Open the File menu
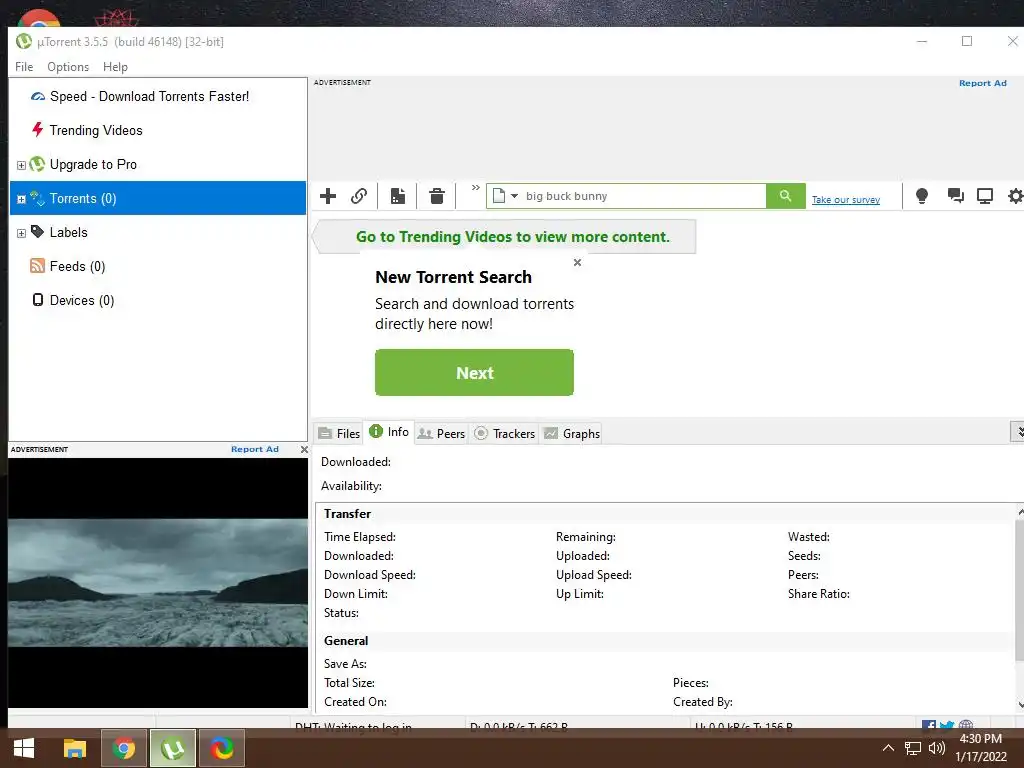The height and width of the screenshot is (768, 1024). coord(24,67)
